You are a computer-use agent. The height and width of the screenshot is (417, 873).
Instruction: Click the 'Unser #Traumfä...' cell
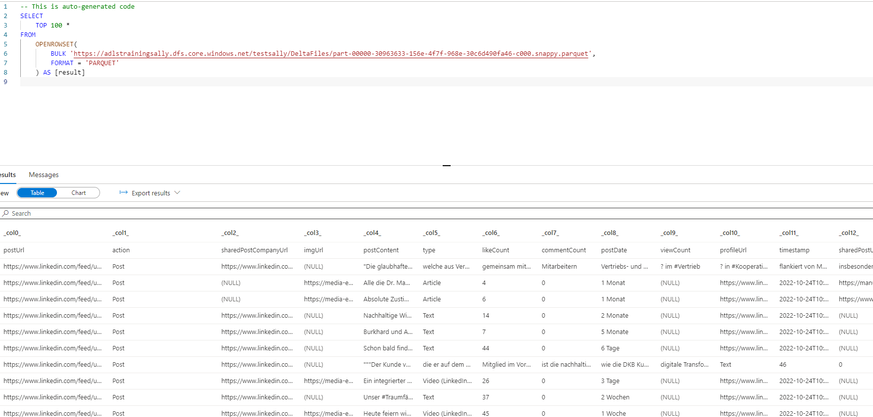[x=388, y=398]
